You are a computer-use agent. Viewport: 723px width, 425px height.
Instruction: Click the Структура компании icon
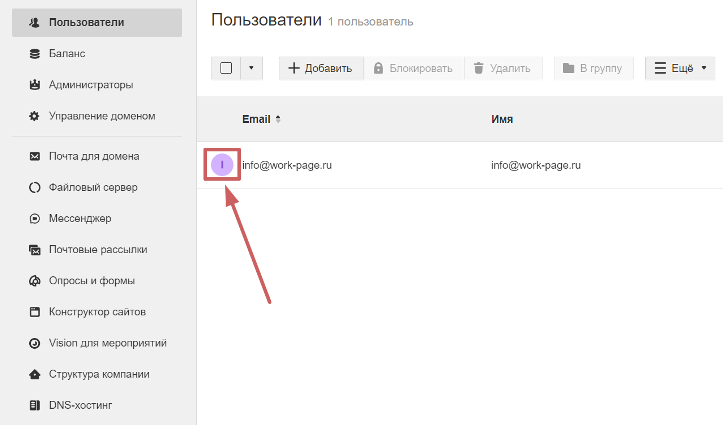(35, 375)
